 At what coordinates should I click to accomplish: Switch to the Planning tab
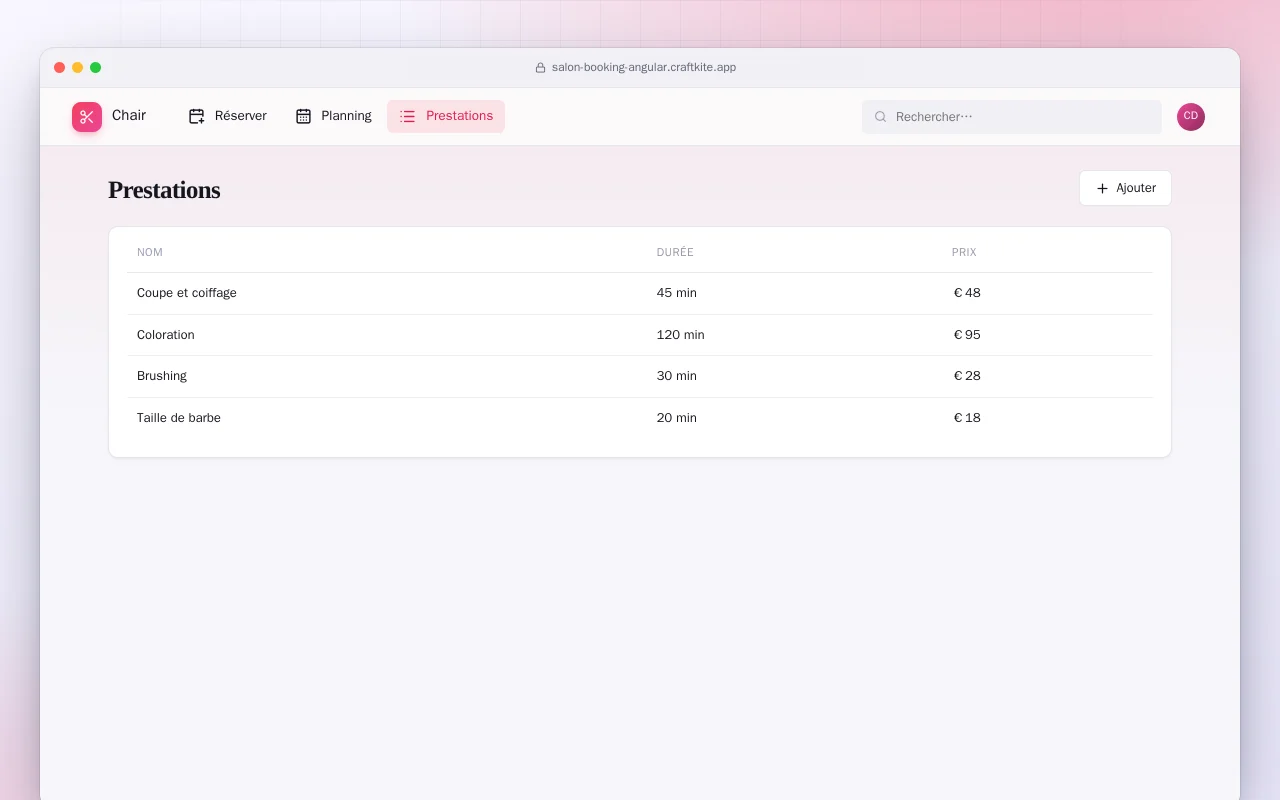(x=333, y=116)
